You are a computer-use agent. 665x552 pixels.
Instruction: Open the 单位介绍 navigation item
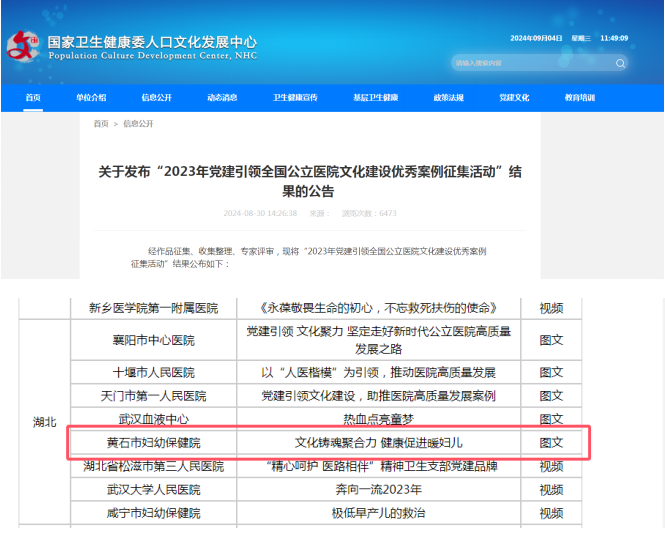pos(91,98)
